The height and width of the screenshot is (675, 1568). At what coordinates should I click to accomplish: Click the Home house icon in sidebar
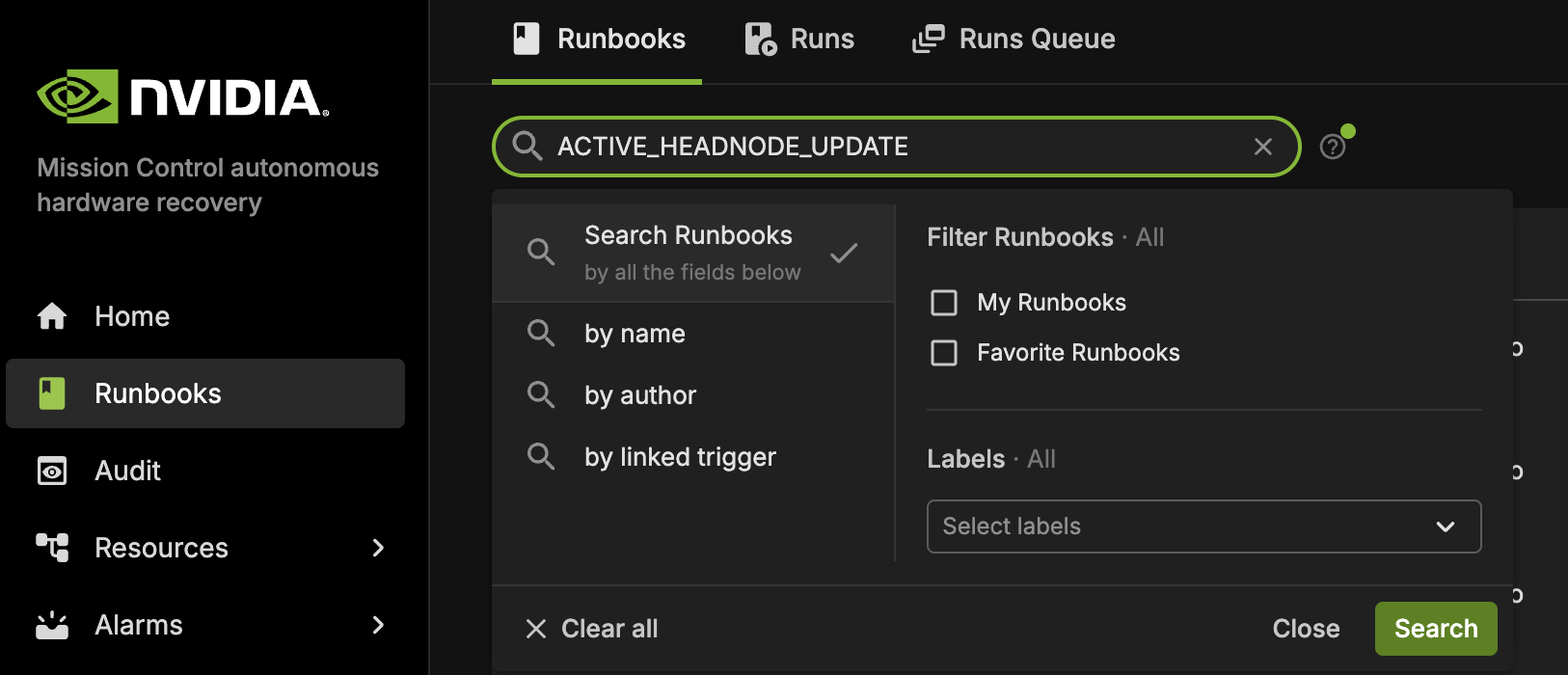point(52,316)
